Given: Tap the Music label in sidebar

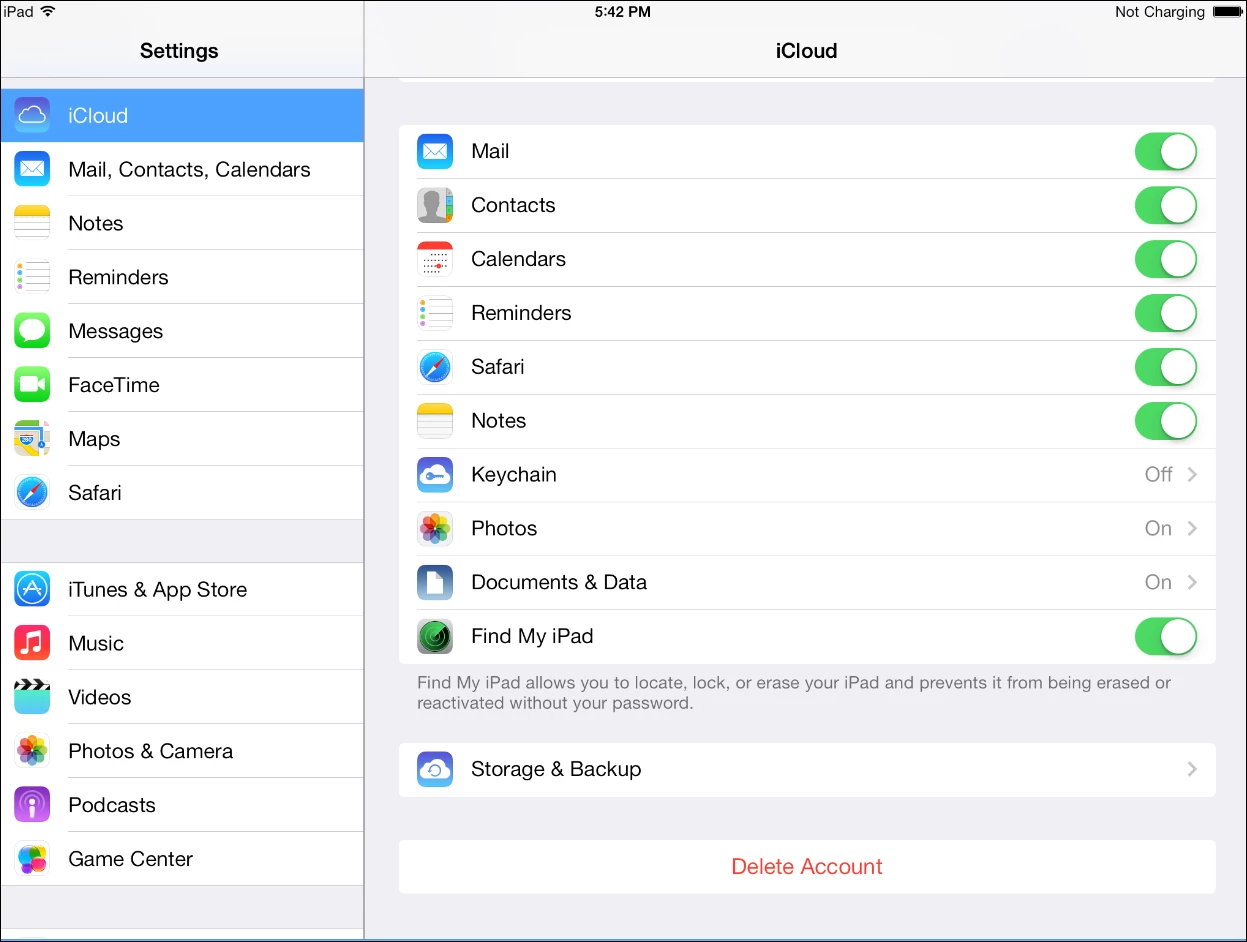Looking at the screenshot, I should pyautogui.click(x=96, y=644).
